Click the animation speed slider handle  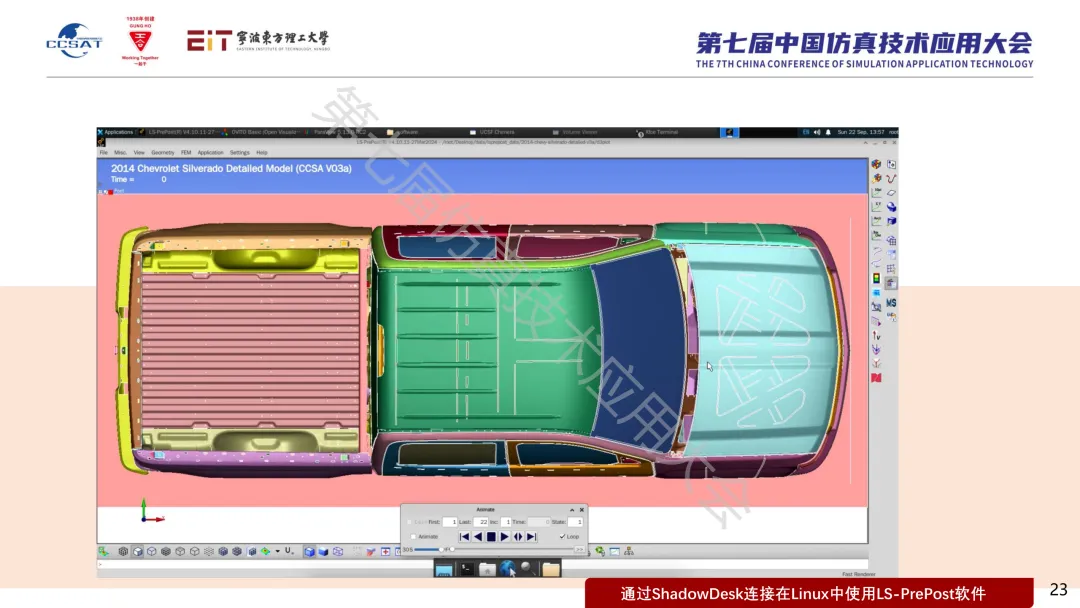pyautogui.click(x=442, y=549)
